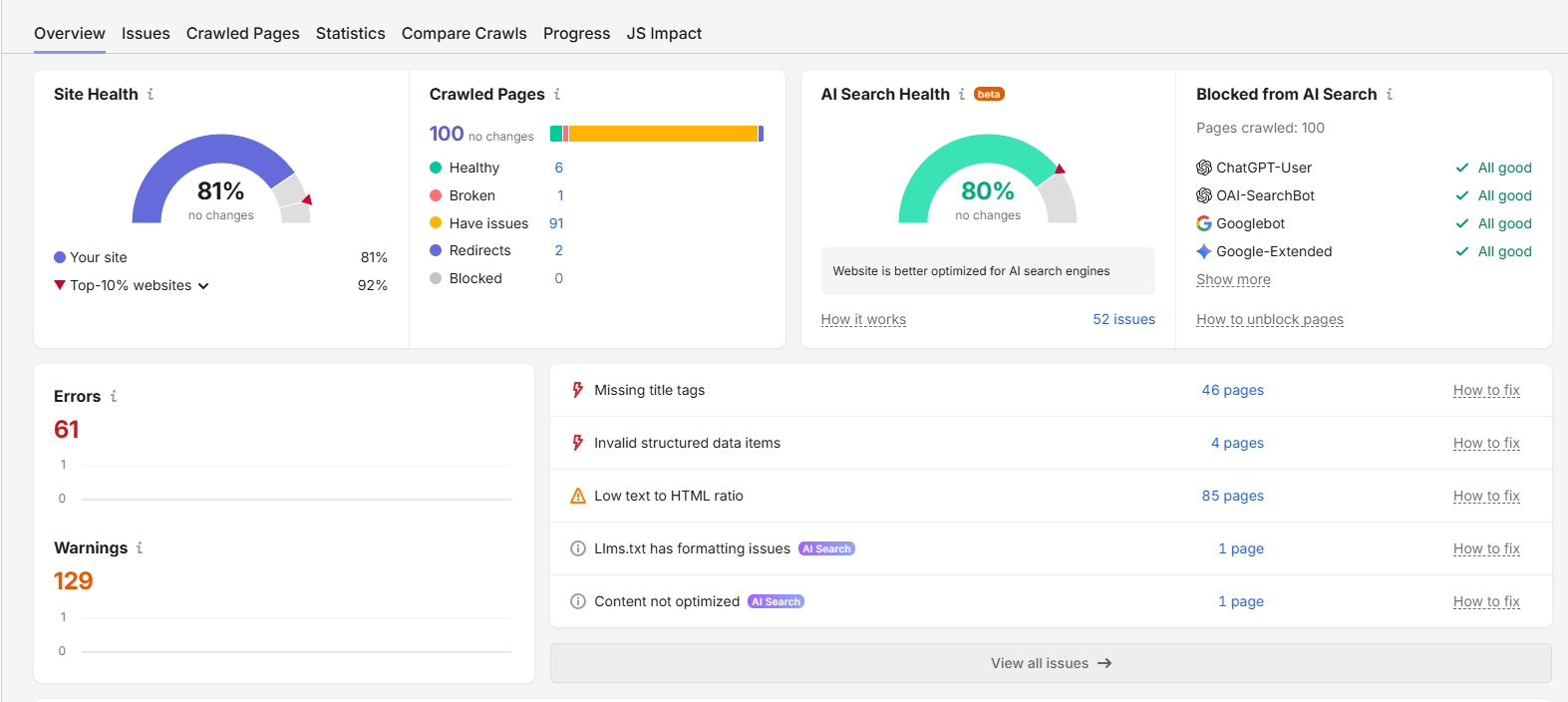Click the Have issues count 91
The image size is (1568, 702).
(556, 223)
